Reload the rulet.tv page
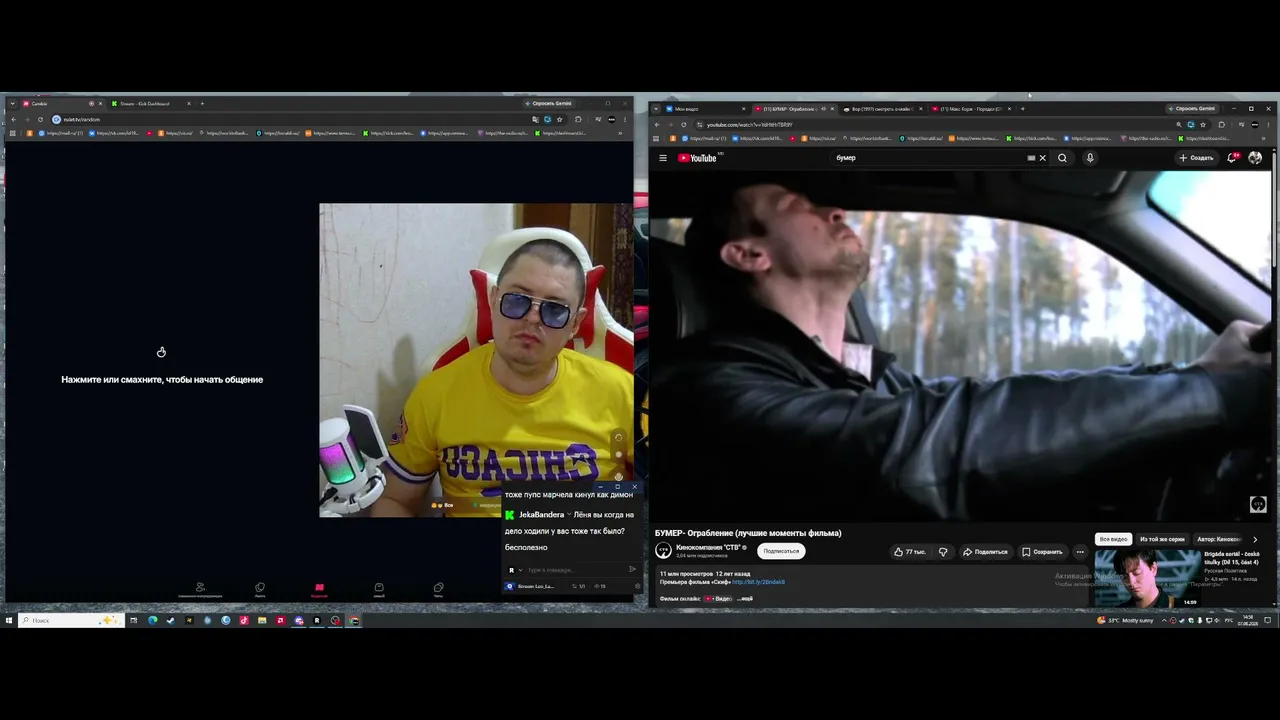 point(40,119)
